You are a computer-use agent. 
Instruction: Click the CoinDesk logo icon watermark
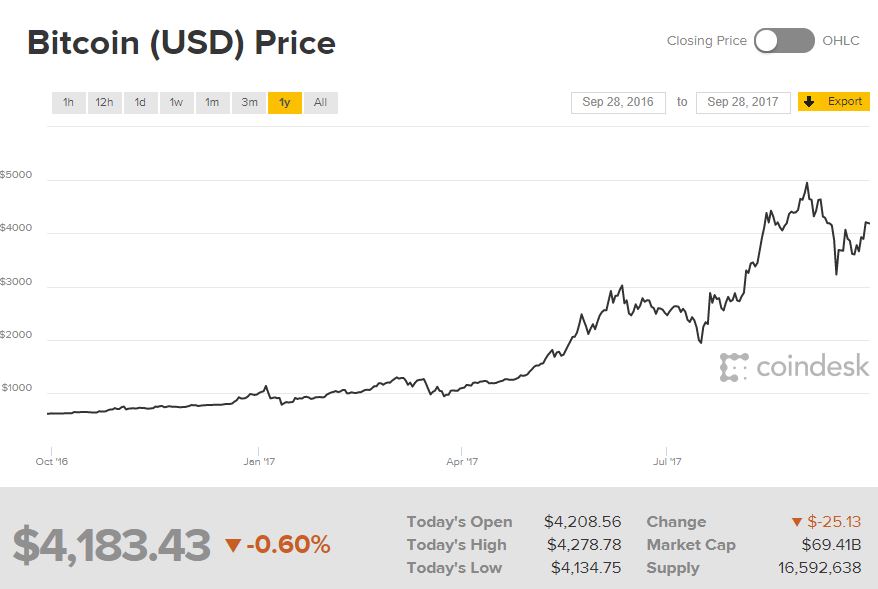coord(734,367)
